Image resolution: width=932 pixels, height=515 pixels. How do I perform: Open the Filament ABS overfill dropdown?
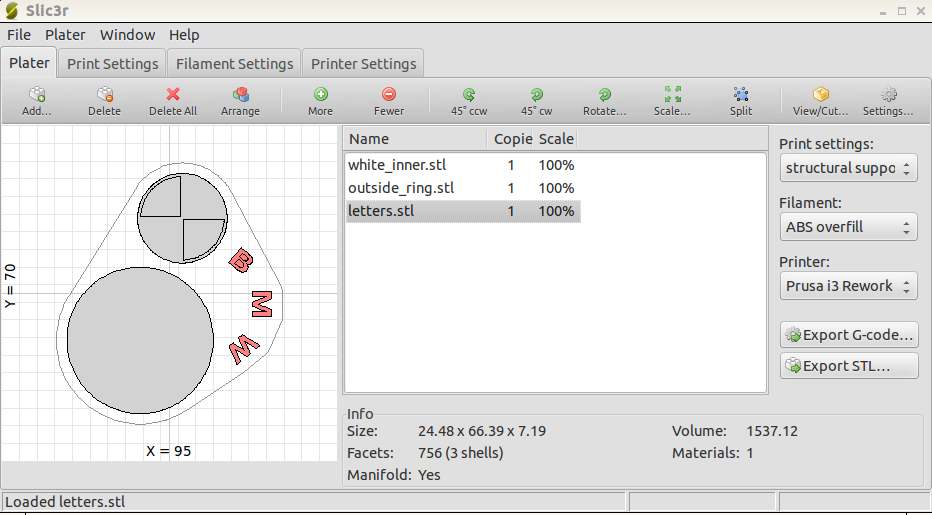(848, 227)
